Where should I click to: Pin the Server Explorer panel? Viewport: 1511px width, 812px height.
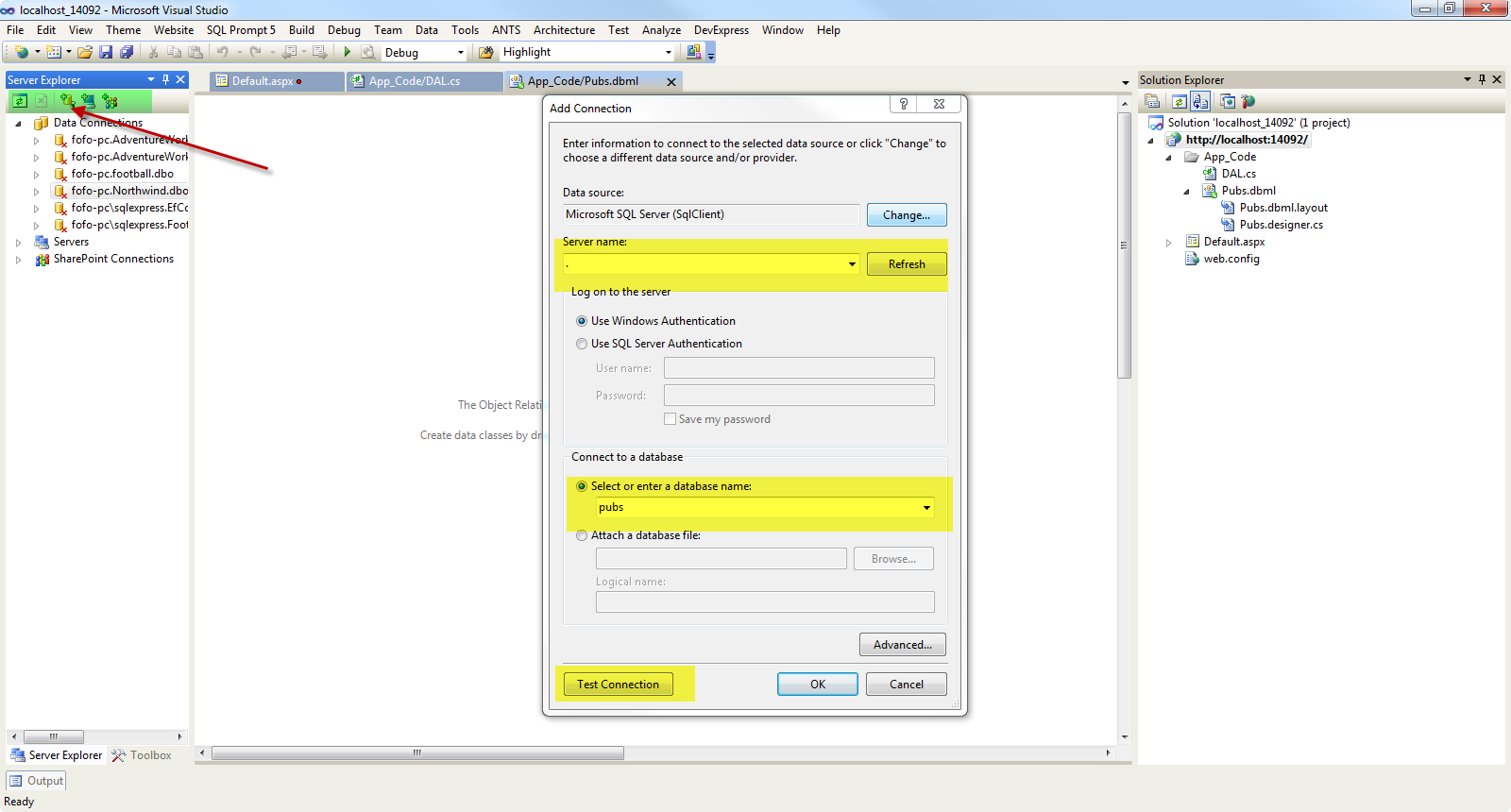(165, 79)
